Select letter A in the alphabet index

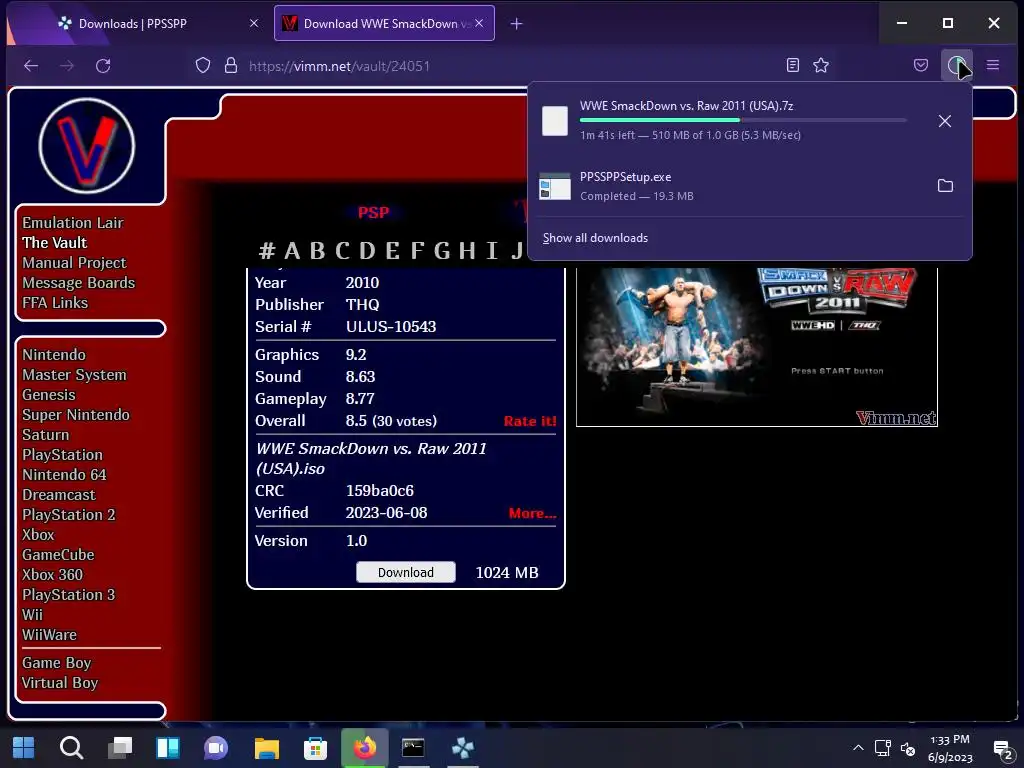[x=292, y=250]
